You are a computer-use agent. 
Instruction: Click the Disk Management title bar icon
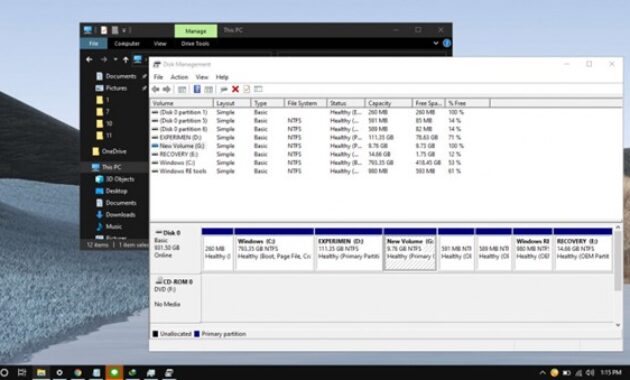[157, 64]
